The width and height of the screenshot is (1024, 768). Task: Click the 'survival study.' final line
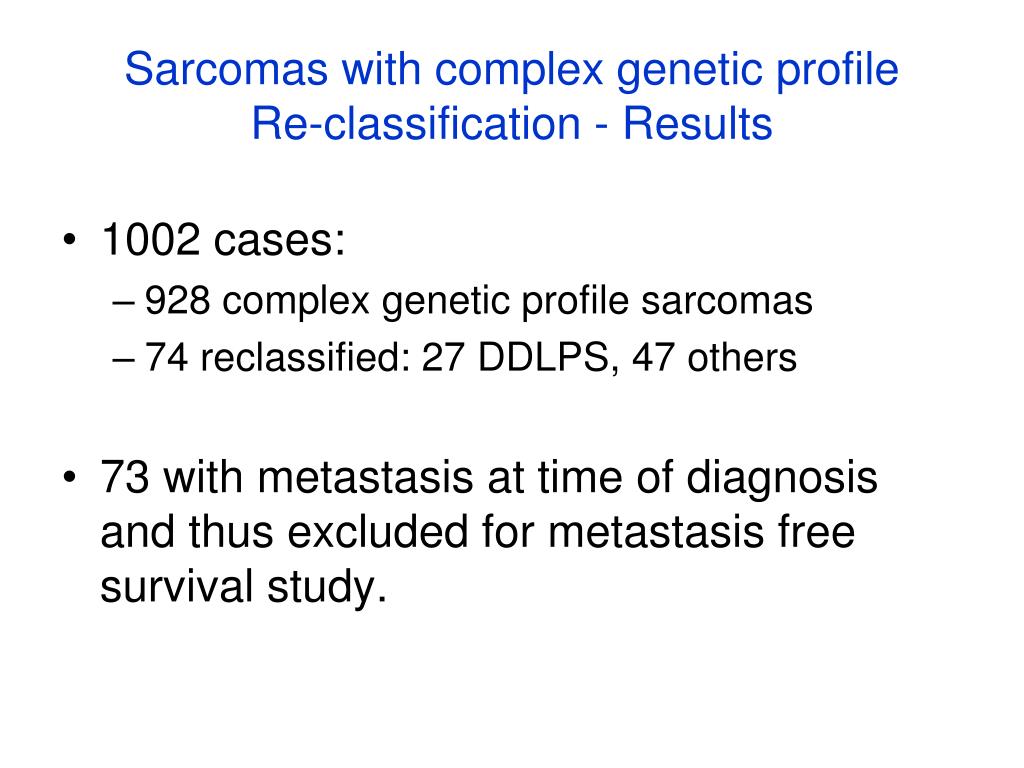click(244, 586)
